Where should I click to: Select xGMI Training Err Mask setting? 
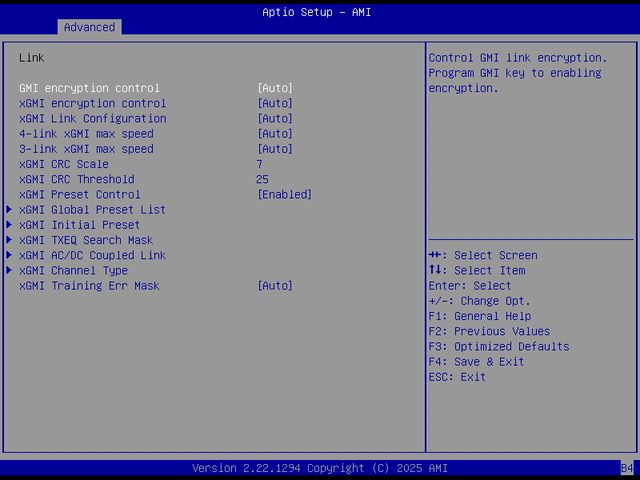tap(89, 286)
